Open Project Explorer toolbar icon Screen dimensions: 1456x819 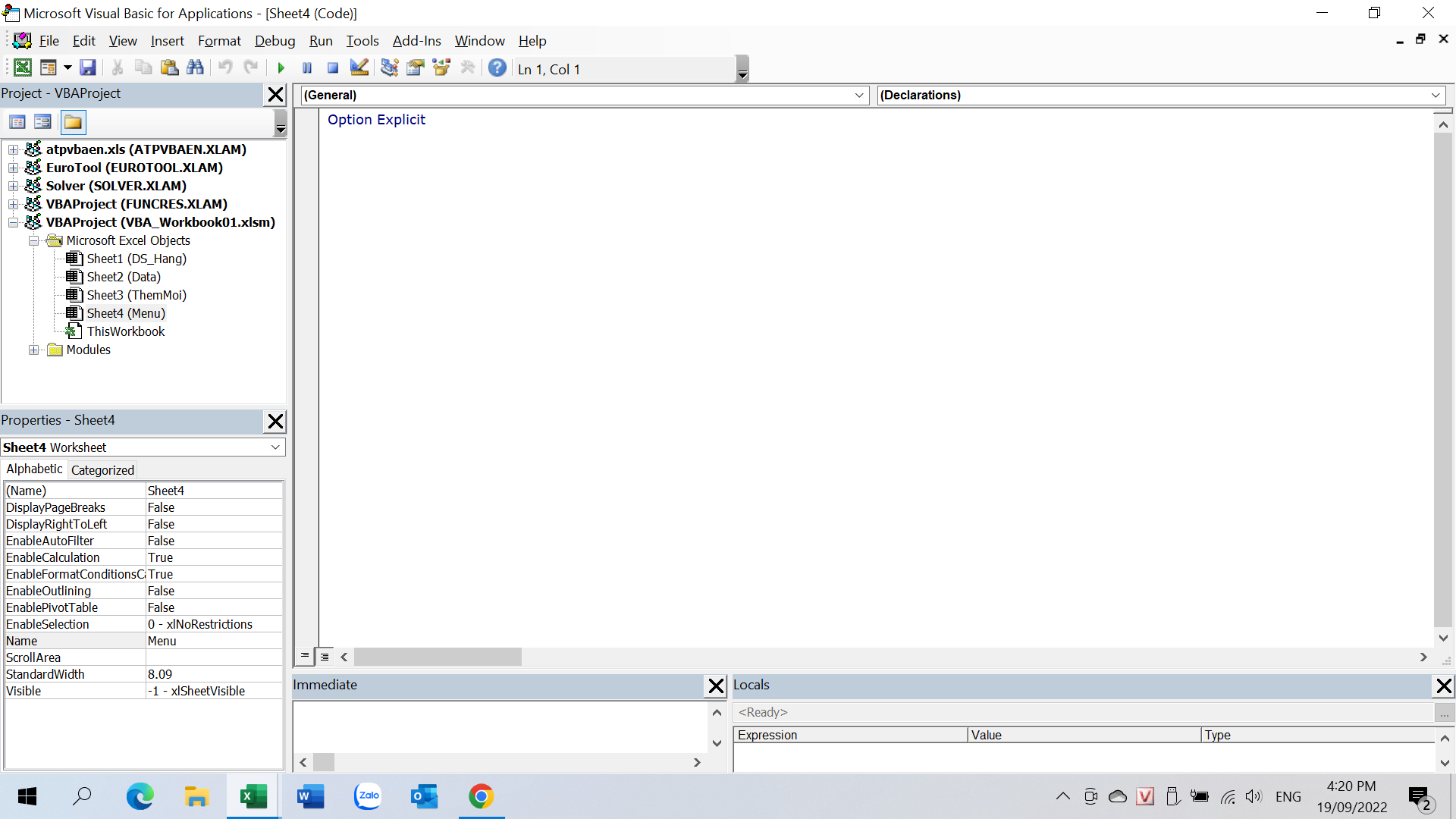click(390, 68)
